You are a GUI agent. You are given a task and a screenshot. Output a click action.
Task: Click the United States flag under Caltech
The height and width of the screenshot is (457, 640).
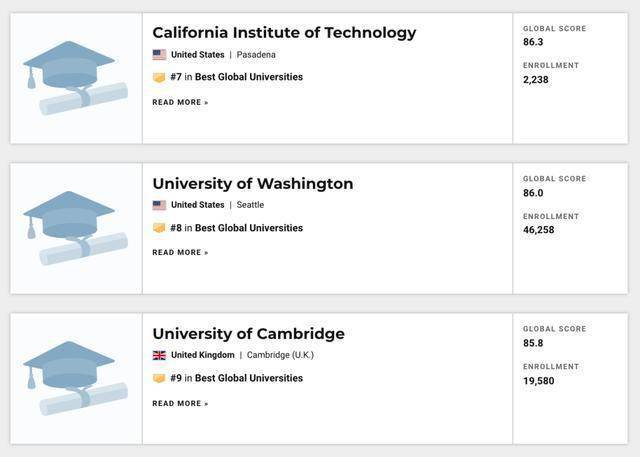159,55
